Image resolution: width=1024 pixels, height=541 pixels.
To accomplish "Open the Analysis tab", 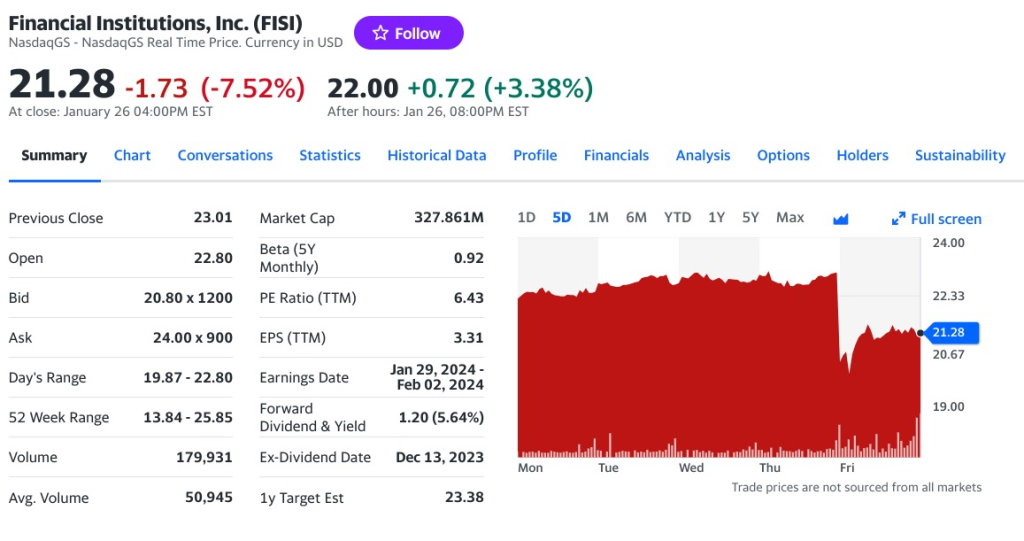I will coord(703,156).
